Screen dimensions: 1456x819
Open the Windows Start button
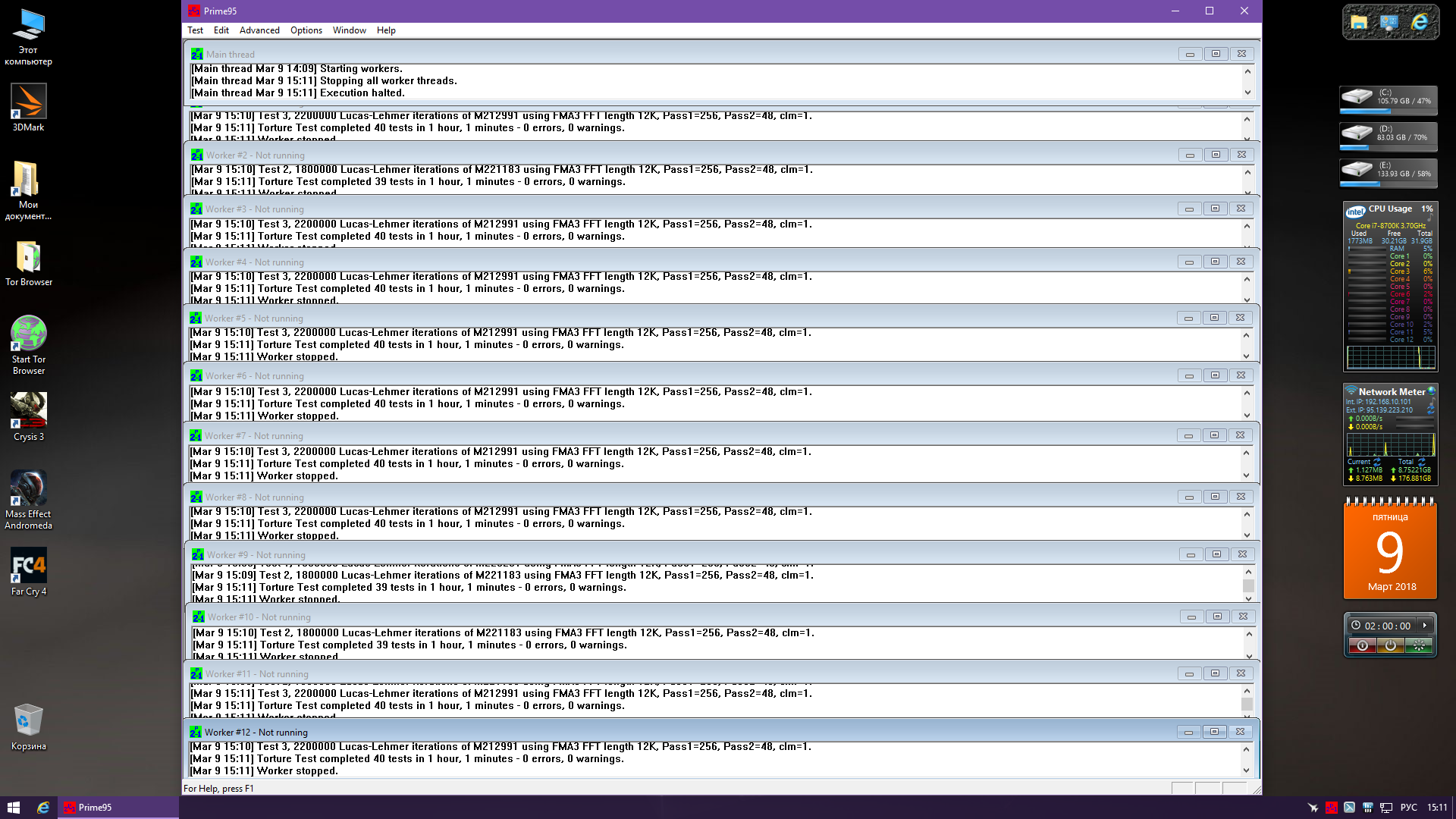[14, 807]
